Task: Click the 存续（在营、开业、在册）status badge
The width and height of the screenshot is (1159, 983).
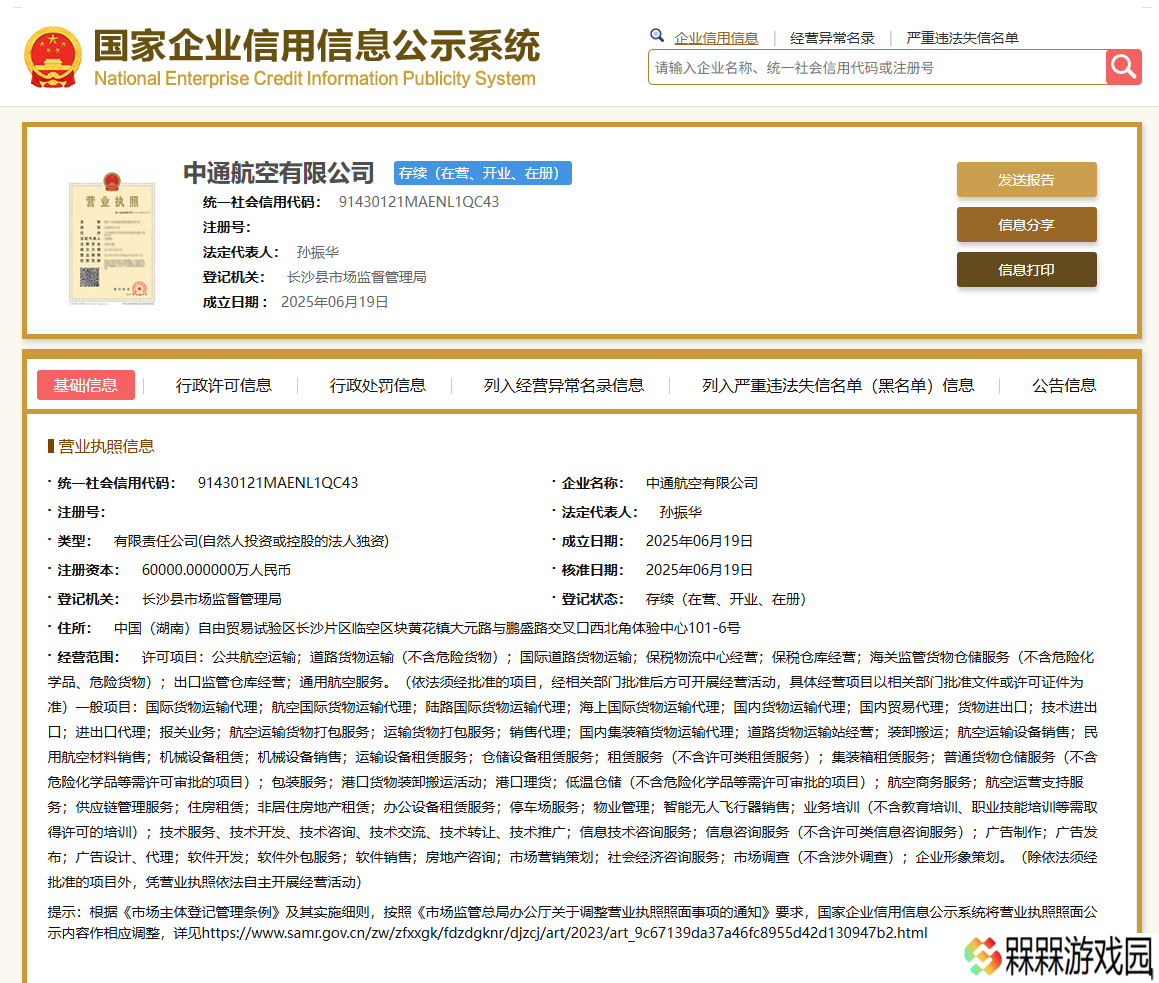Action: 483,173
